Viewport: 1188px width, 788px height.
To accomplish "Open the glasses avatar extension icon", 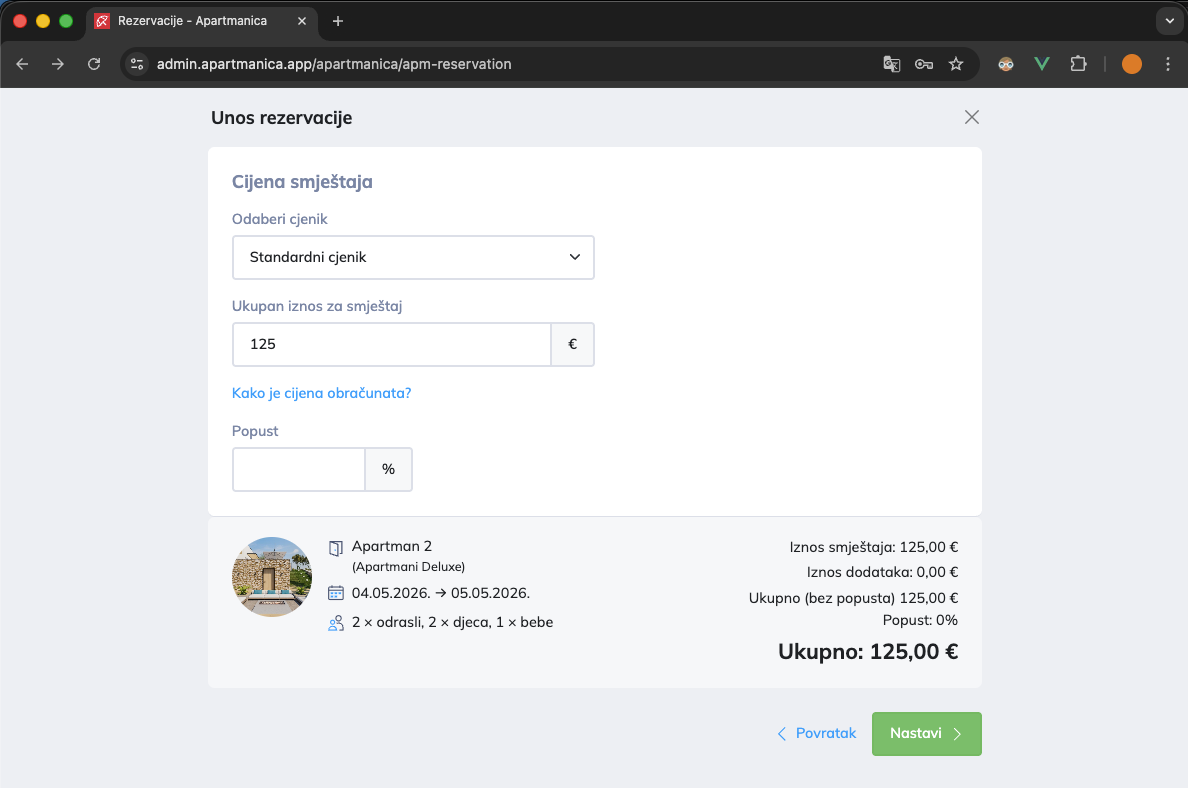I will click(x=1006, y=64).
